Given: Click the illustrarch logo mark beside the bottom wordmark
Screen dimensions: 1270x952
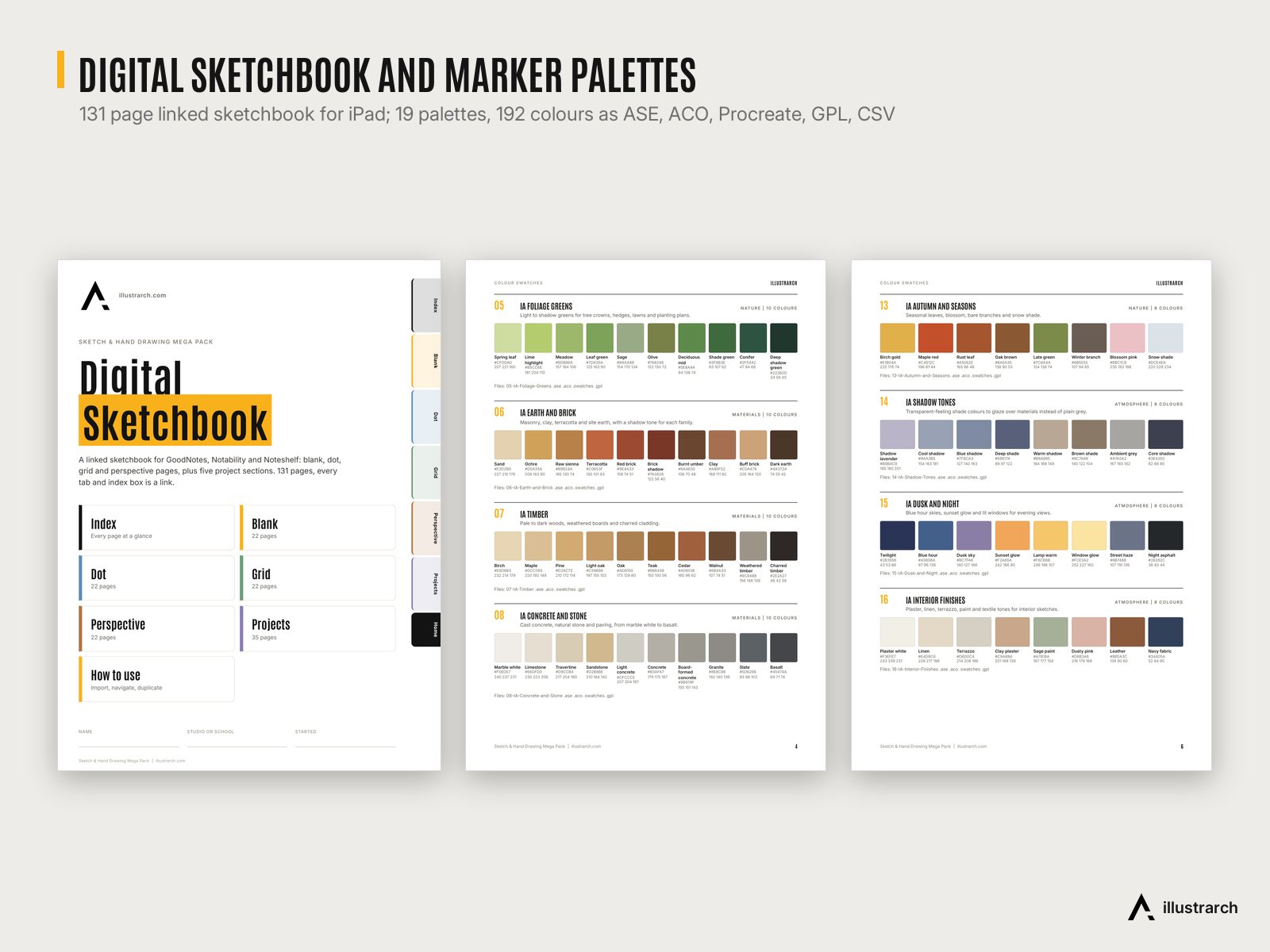Looking at the screenshot, I should (x=1141, y=908).
